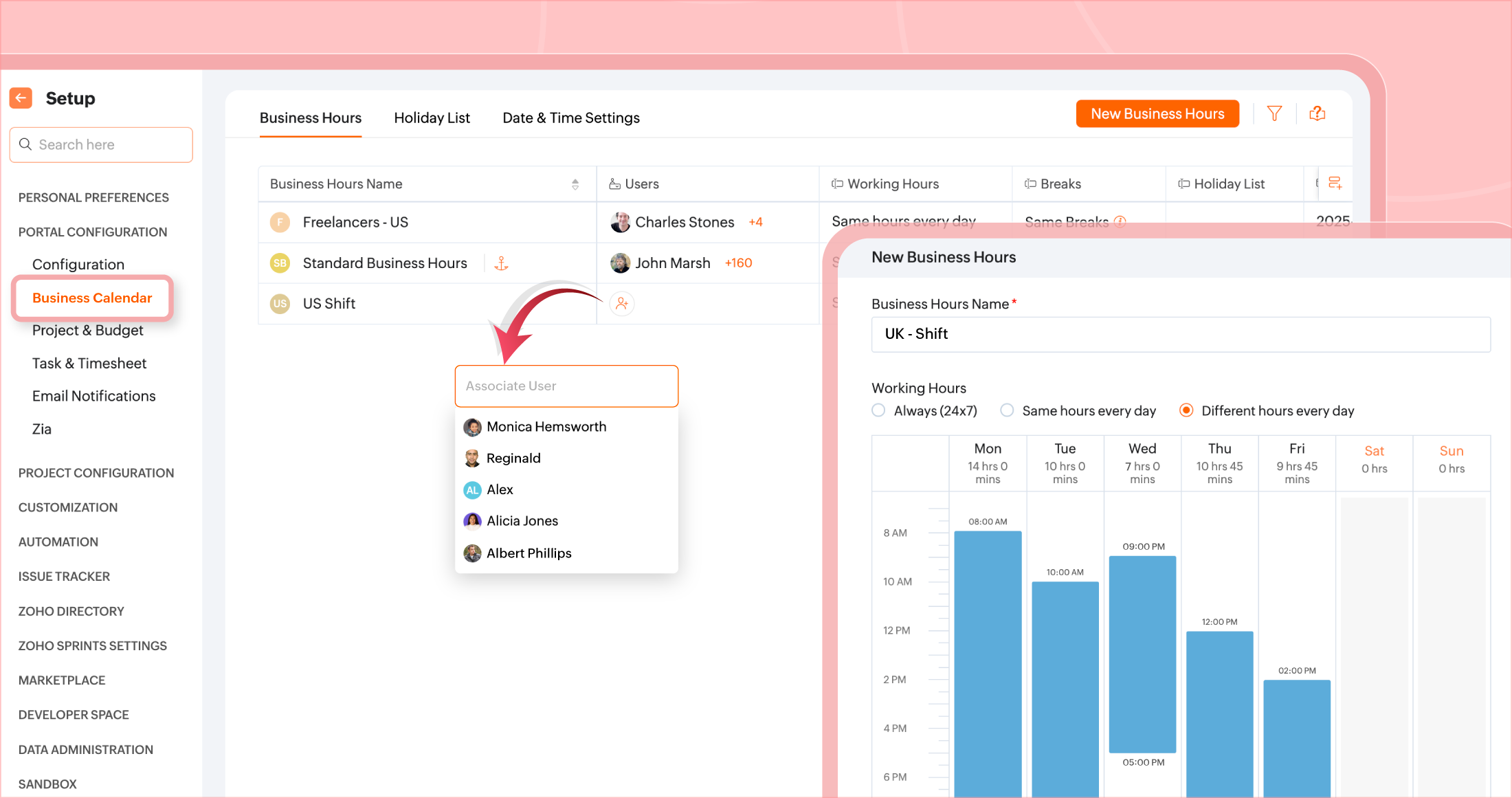The width and height of the screenshot is (1512, 798).
Task: Click the Associate User search field
Action: [566, 386]
